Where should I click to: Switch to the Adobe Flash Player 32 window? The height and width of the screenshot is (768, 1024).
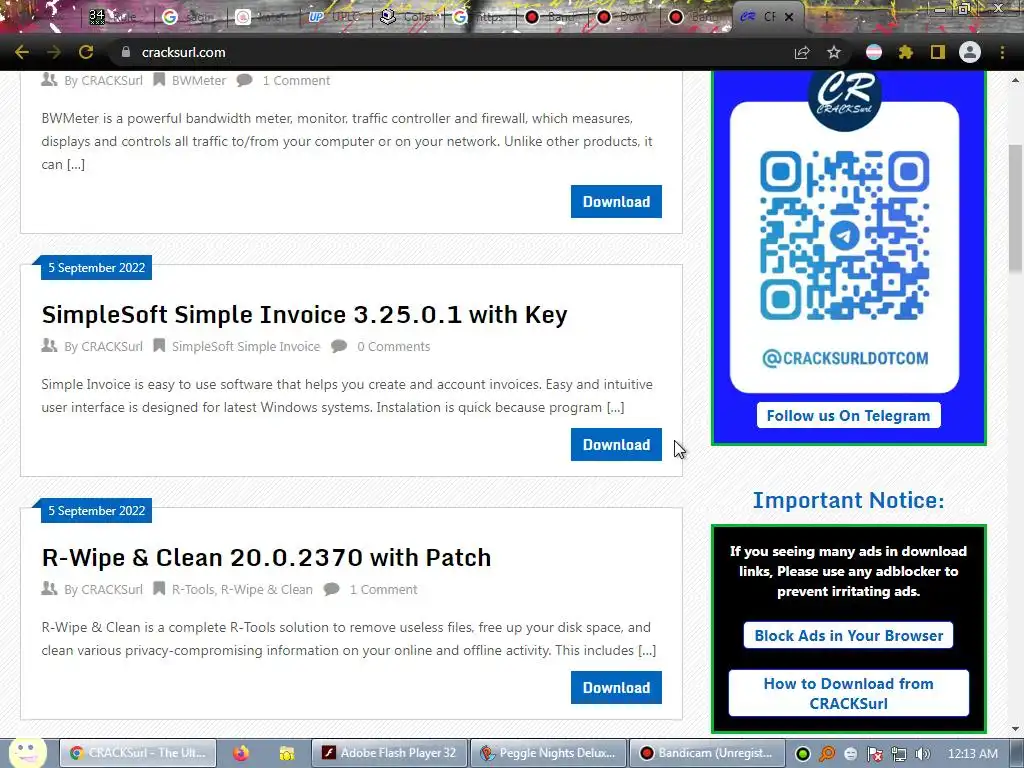tap(389, 753)
